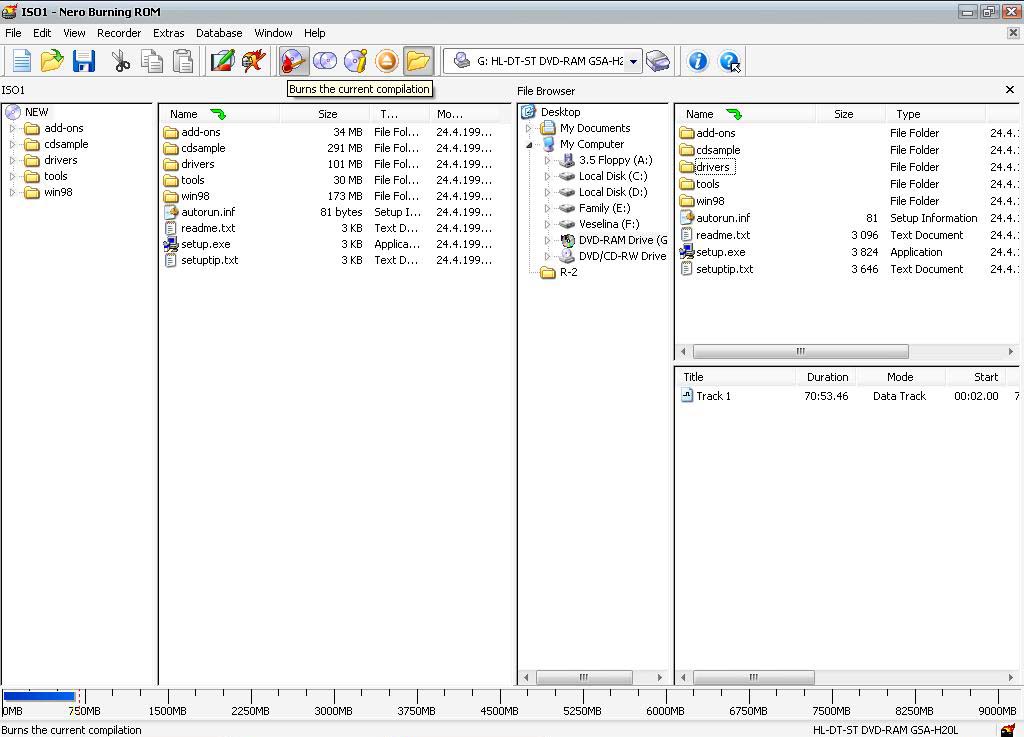Click the Copy disc icon
This screenshot has width=1024, height=737.
325,61
